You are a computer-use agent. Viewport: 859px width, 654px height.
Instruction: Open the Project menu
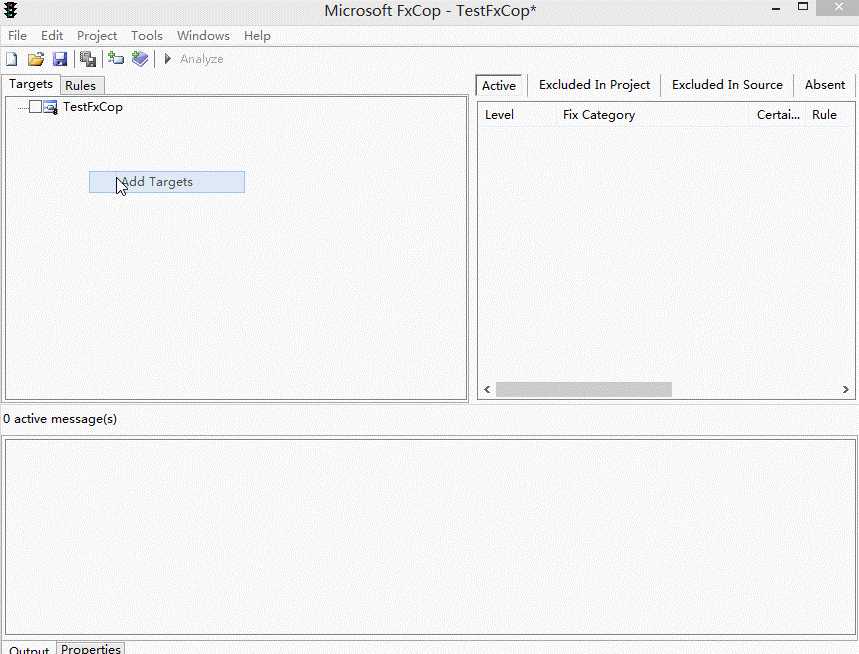tap(97, 36)
